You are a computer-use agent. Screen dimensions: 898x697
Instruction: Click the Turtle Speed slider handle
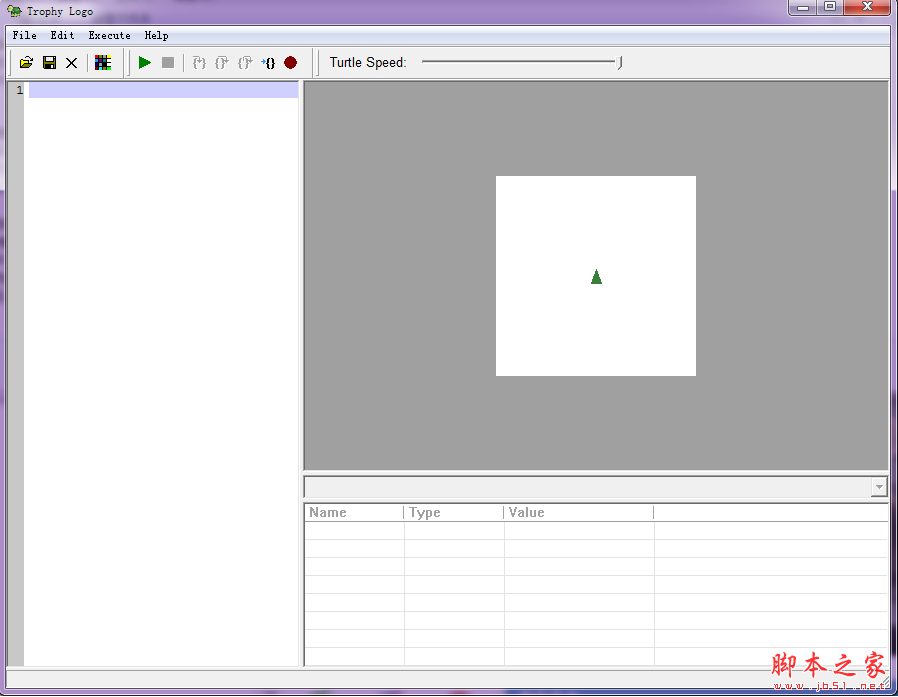[620, 62]
